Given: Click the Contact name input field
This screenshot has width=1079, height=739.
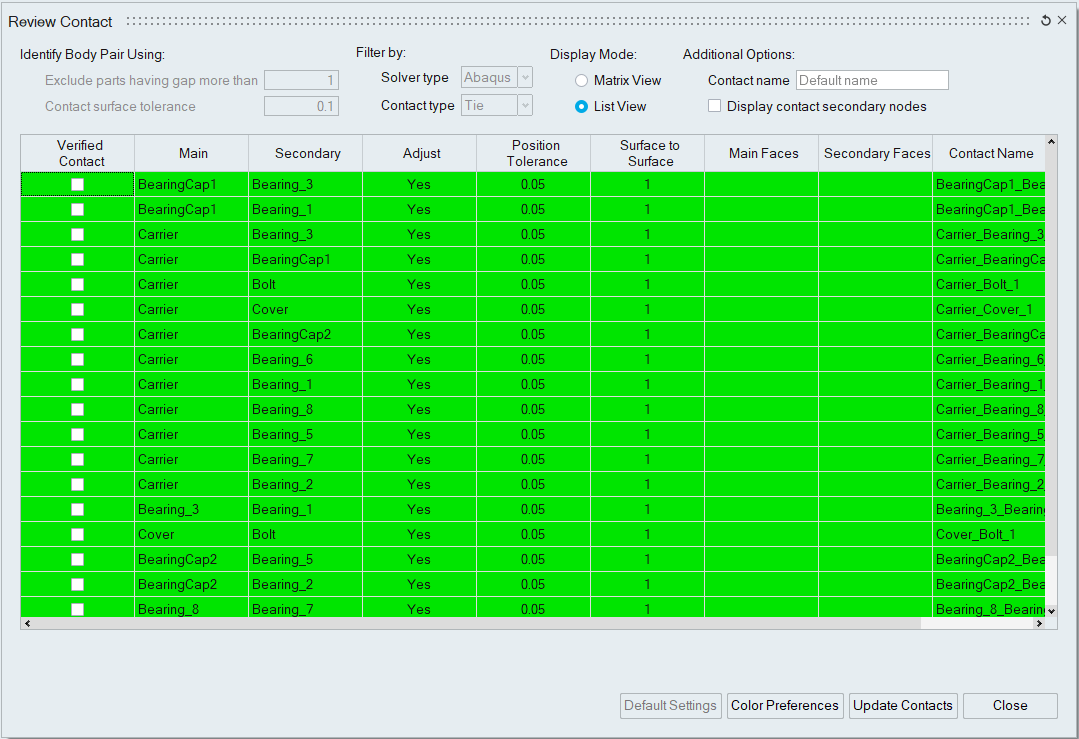Looking at the screenshot, I should coord(871,81).
